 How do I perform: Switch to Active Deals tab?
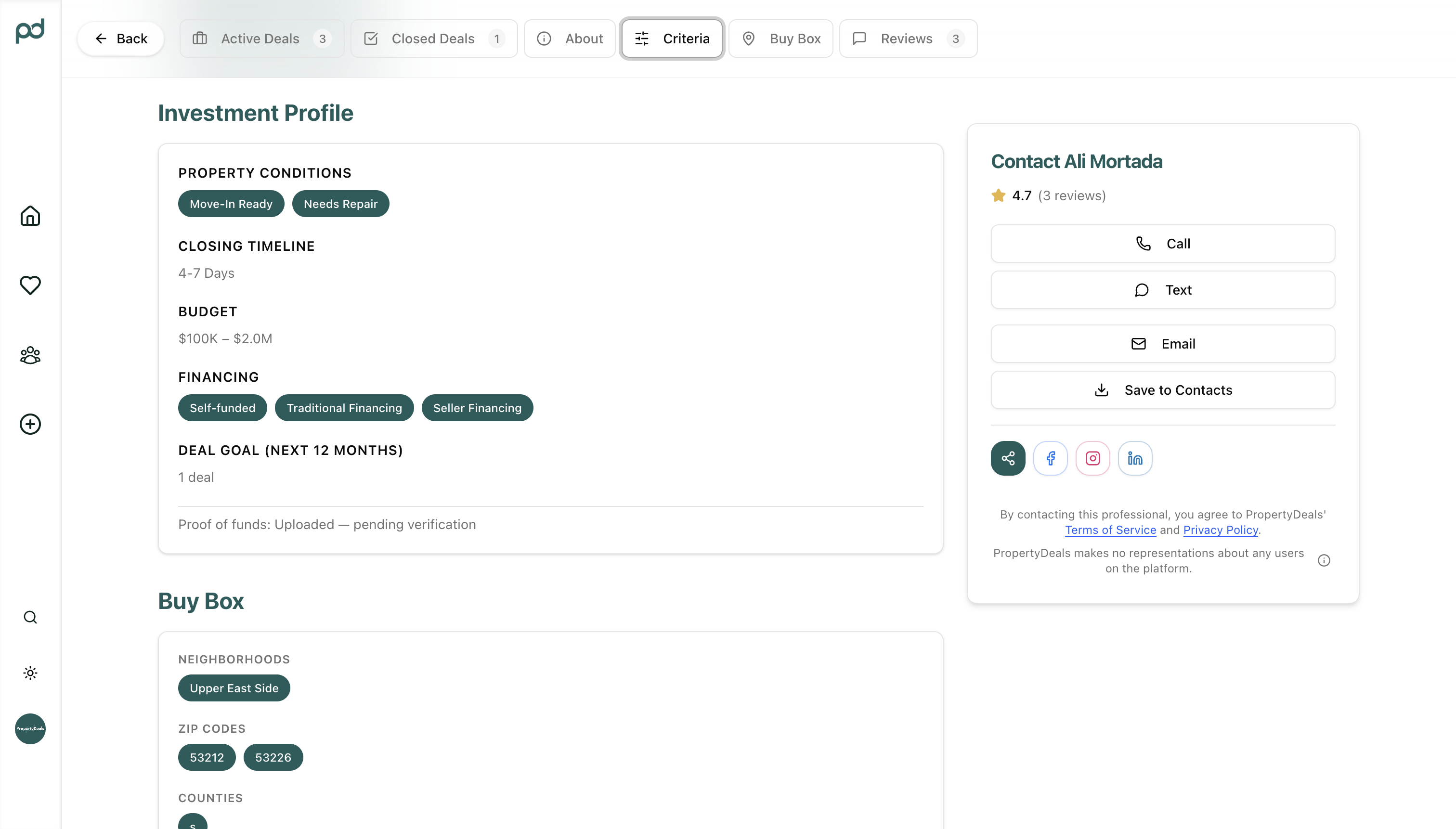click(x=262, y=39)
